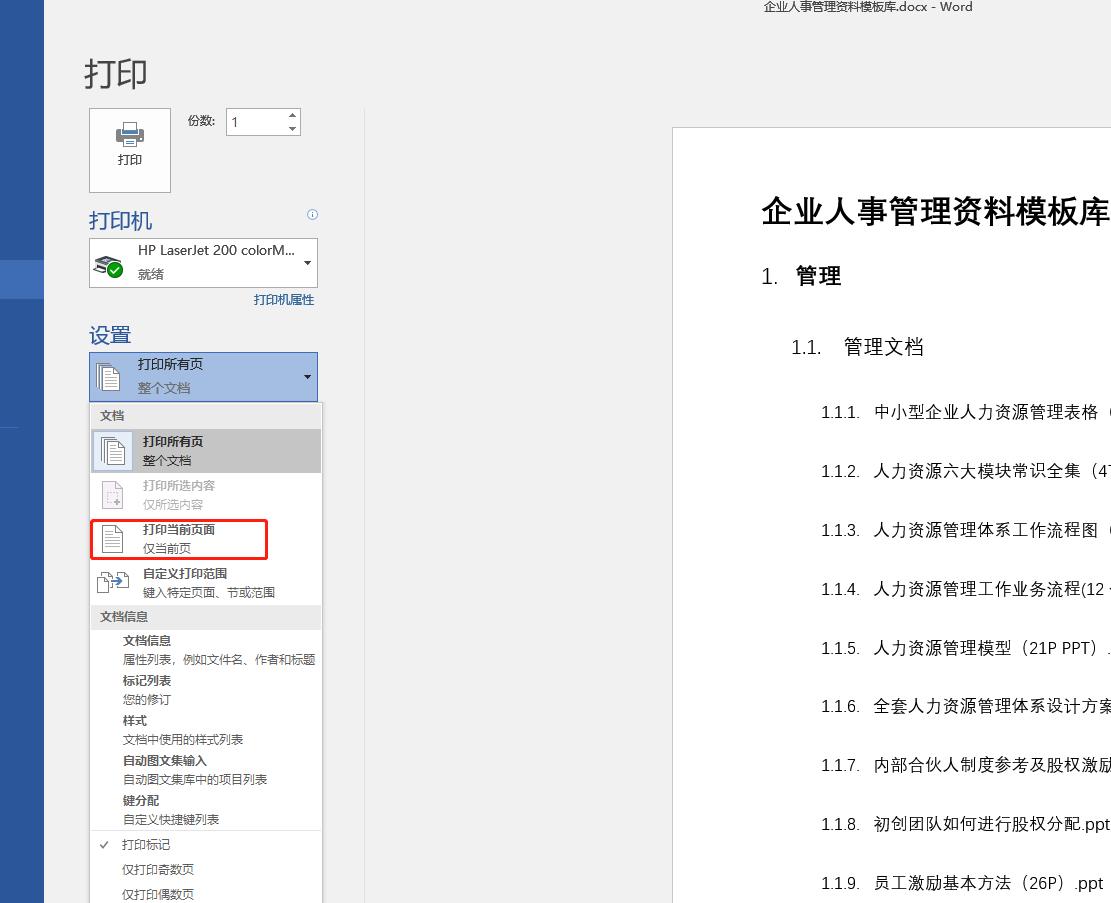Select 标记列表 from the menu
The width and height of the screenshot is (1111, 903).
click(x=148, y=680)
